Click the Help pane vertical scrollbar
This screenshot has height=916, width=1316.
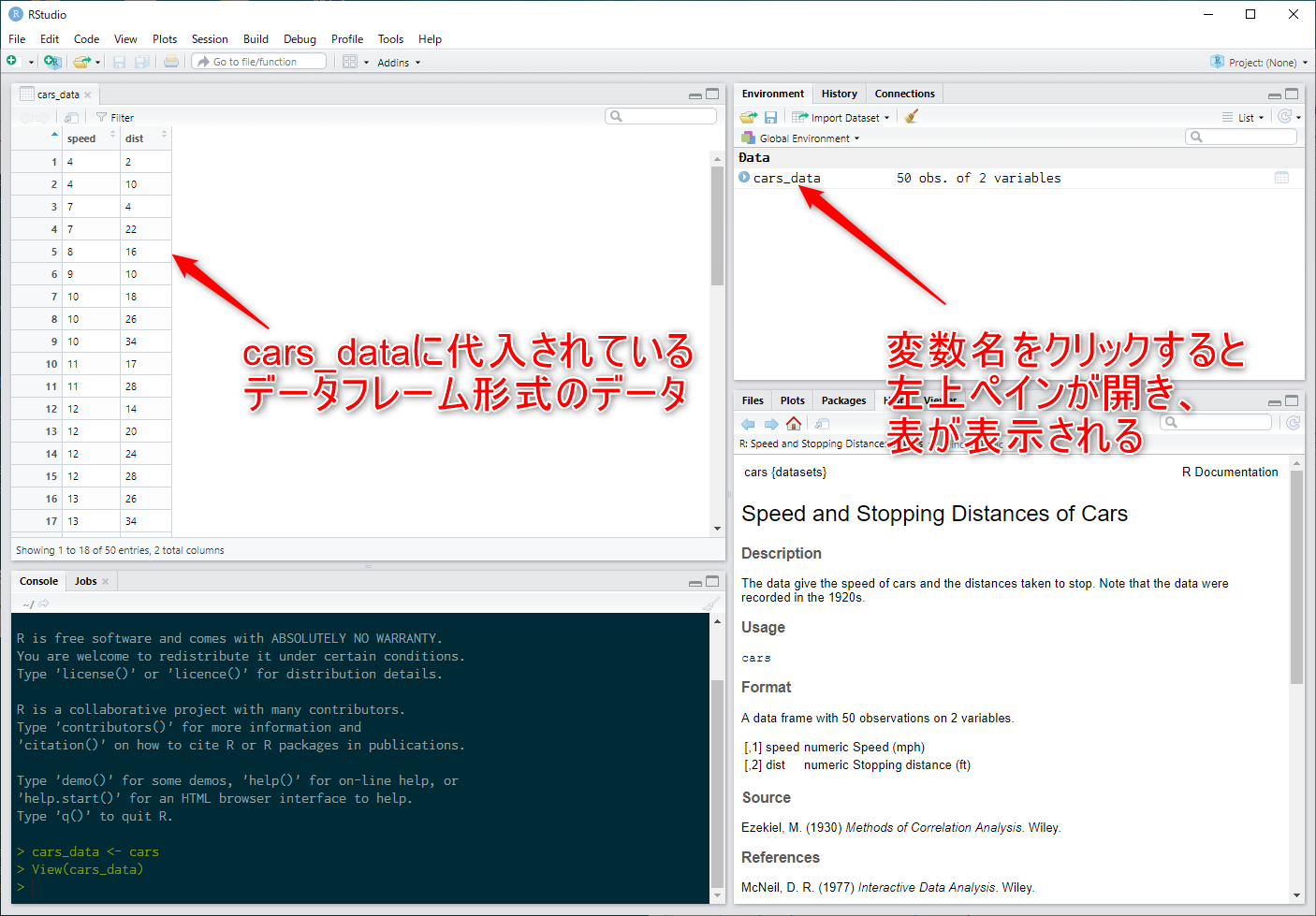pyautogui.click(x=1296, y=577)
